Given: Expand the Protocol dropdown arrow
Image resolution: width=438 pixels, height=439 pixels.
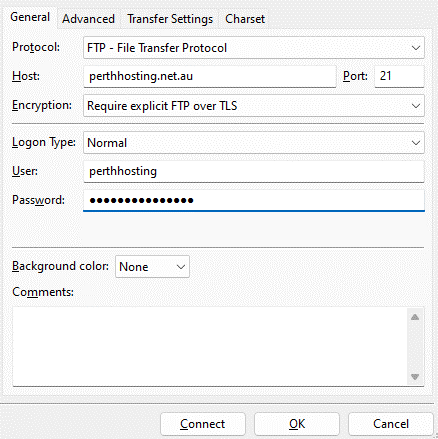Looking at the screenshot, I should (415, 48).
